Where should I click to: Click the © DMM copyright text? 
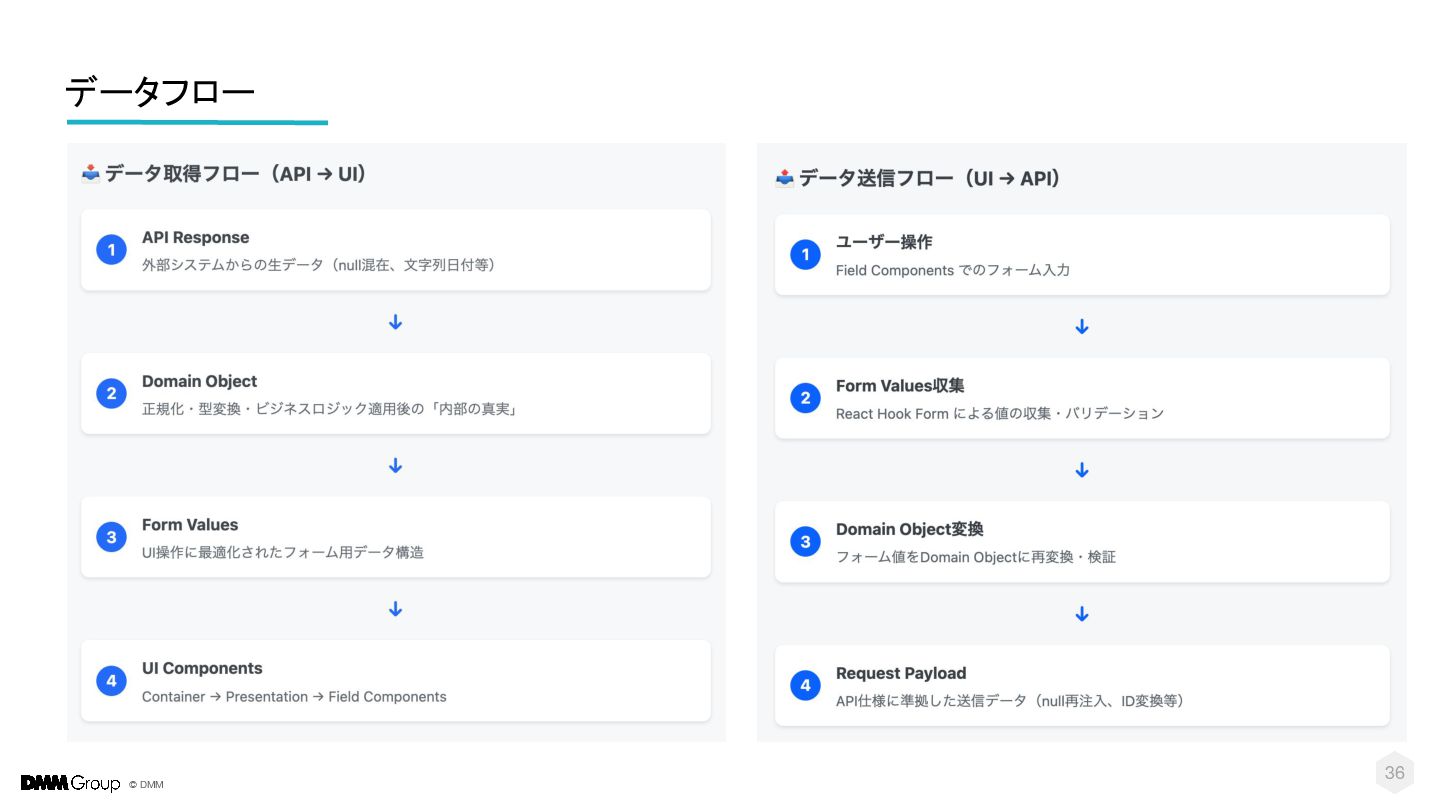tap(146, 785)
